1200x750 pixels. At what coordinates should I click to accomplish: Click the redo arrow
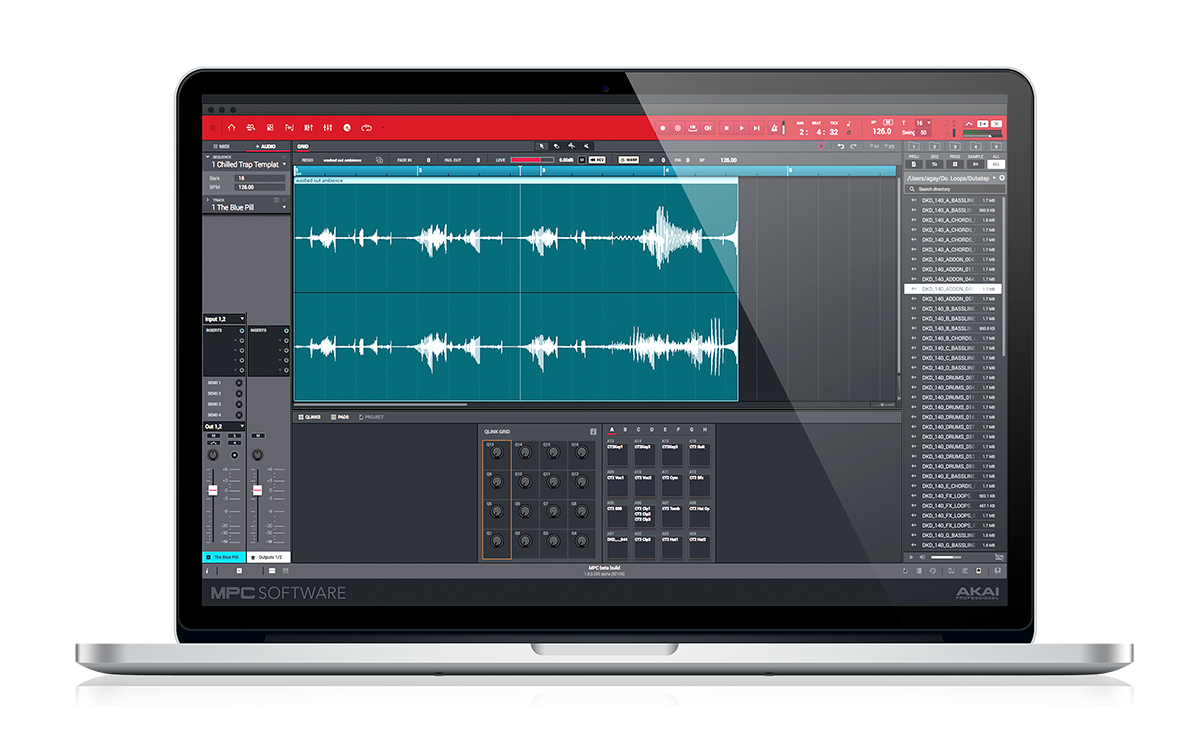tap(853, 146)
